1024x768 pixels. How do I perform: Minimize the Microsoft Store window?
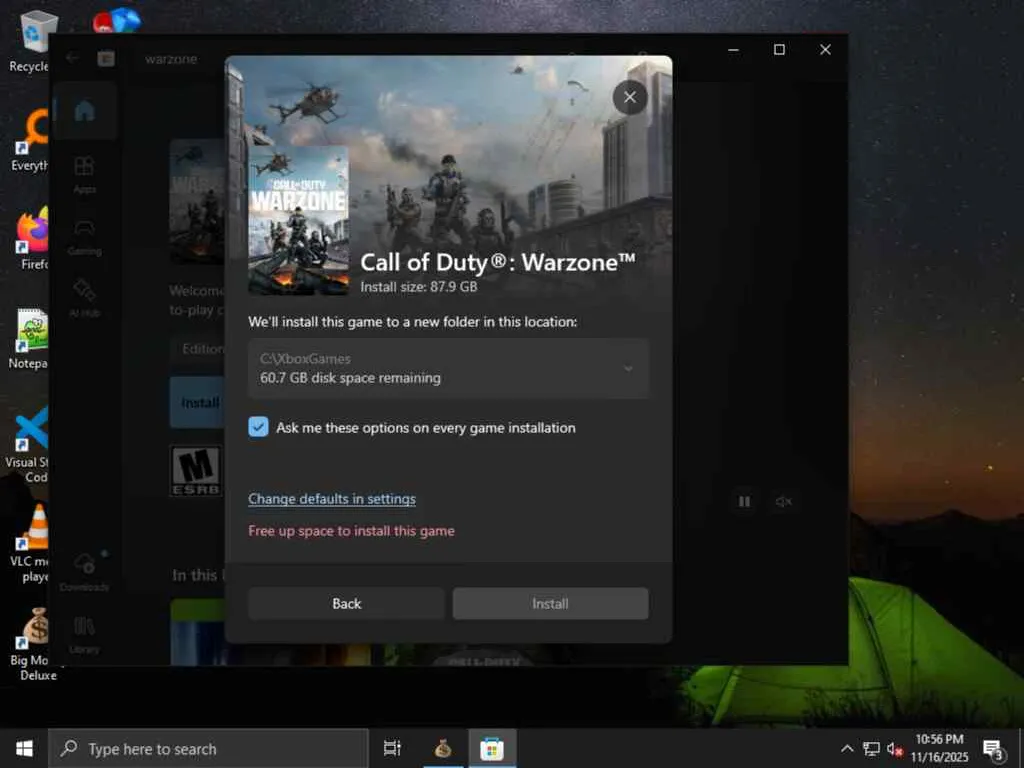pyautogui.click(x=733, y=50)
